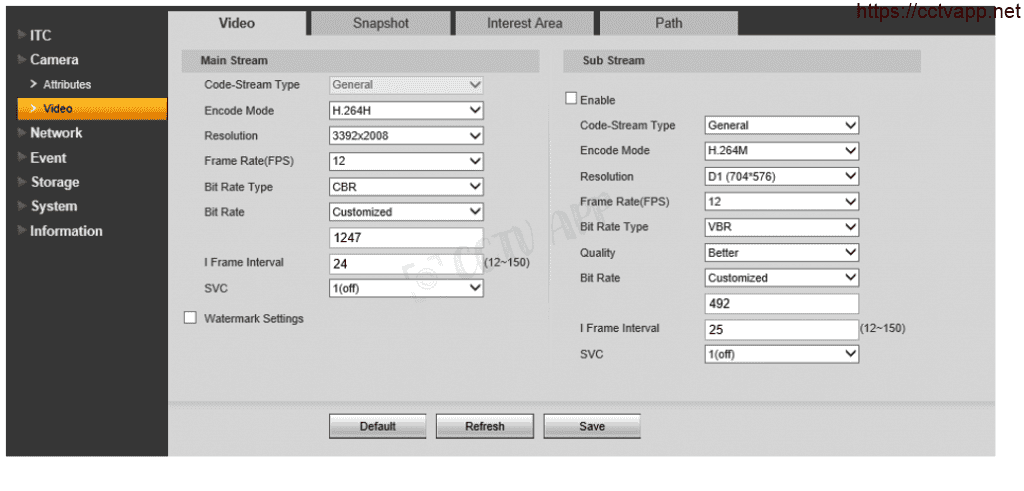Click the Save button
Screen dimensions: 1024x491
tap(591, 426)
